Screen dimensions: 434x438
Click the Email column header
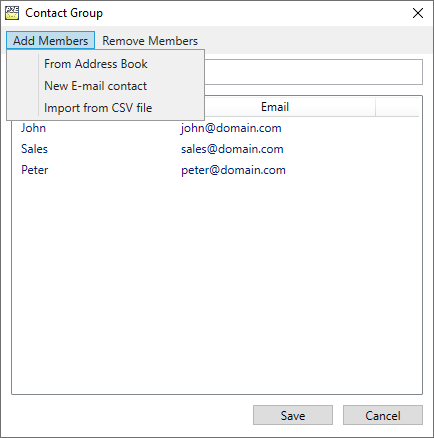click(x=275, y=107)
